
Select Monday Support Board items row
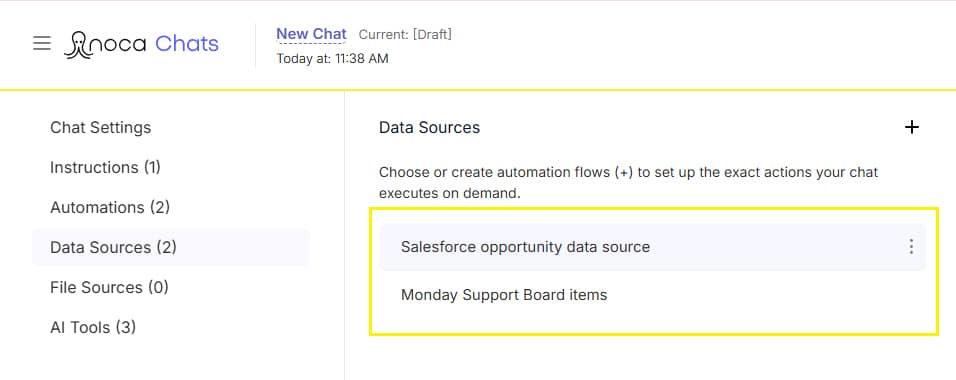point(653,295)
